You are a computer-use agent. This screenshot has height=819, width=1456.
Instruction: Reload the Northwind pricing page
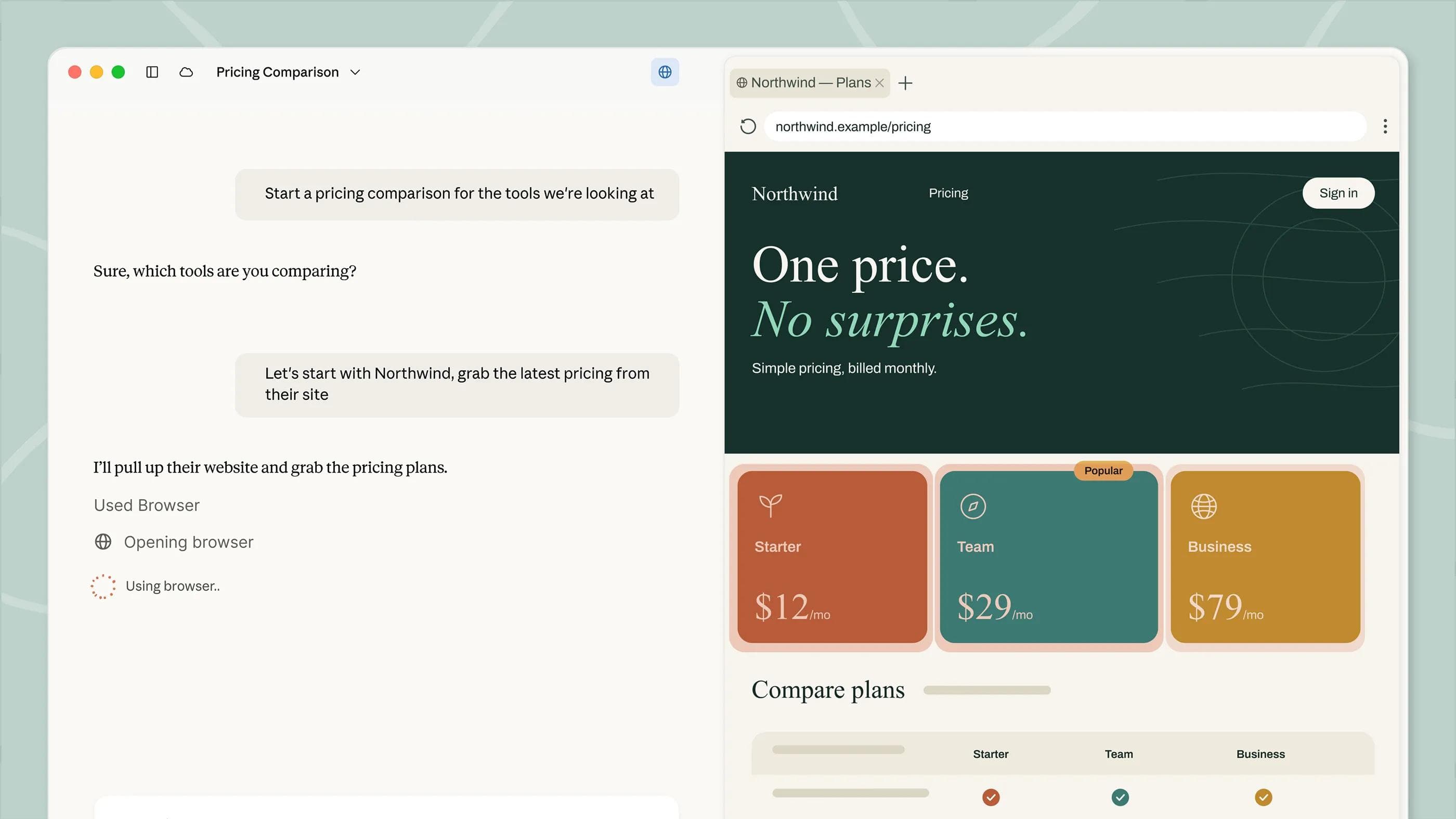(748, 126)
